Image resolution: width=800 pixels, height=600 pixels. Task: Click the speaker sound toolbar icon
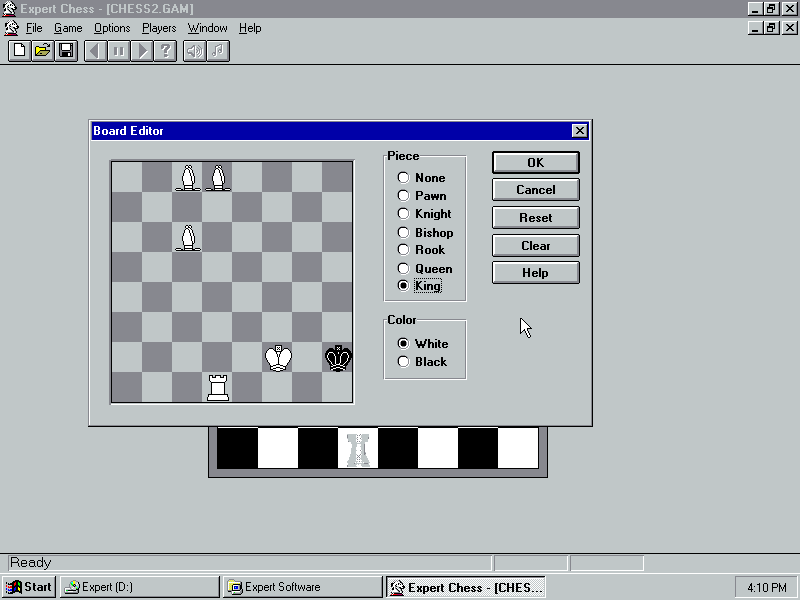[x=195, y=51]
